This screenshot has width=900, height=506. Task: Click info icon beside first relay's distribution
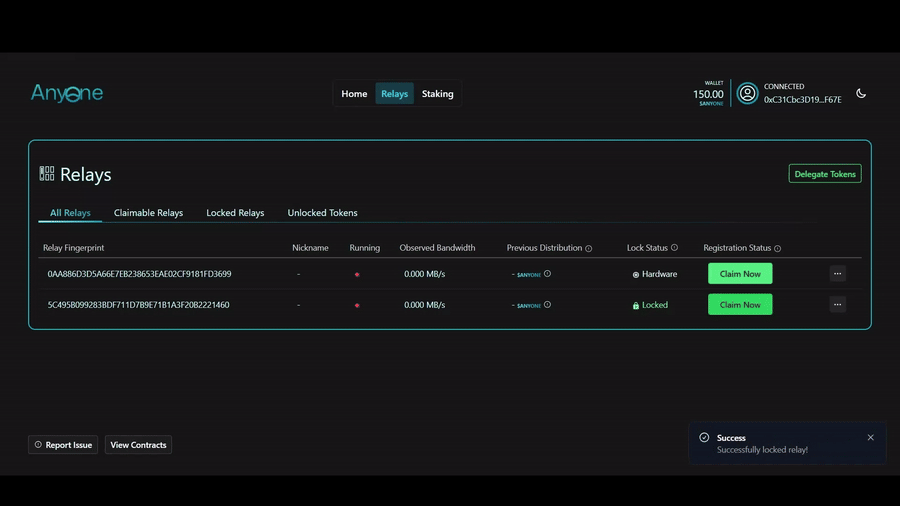pyautogui.click(x=547, y=274)
